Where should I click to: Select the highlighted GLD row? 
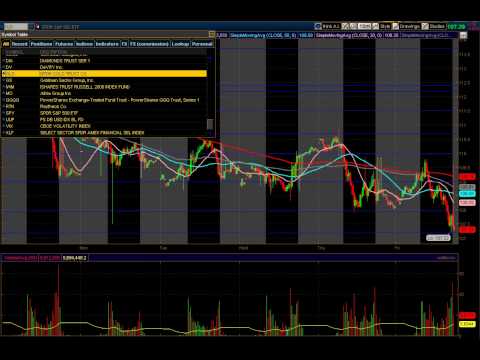click(x=104, y=74)
